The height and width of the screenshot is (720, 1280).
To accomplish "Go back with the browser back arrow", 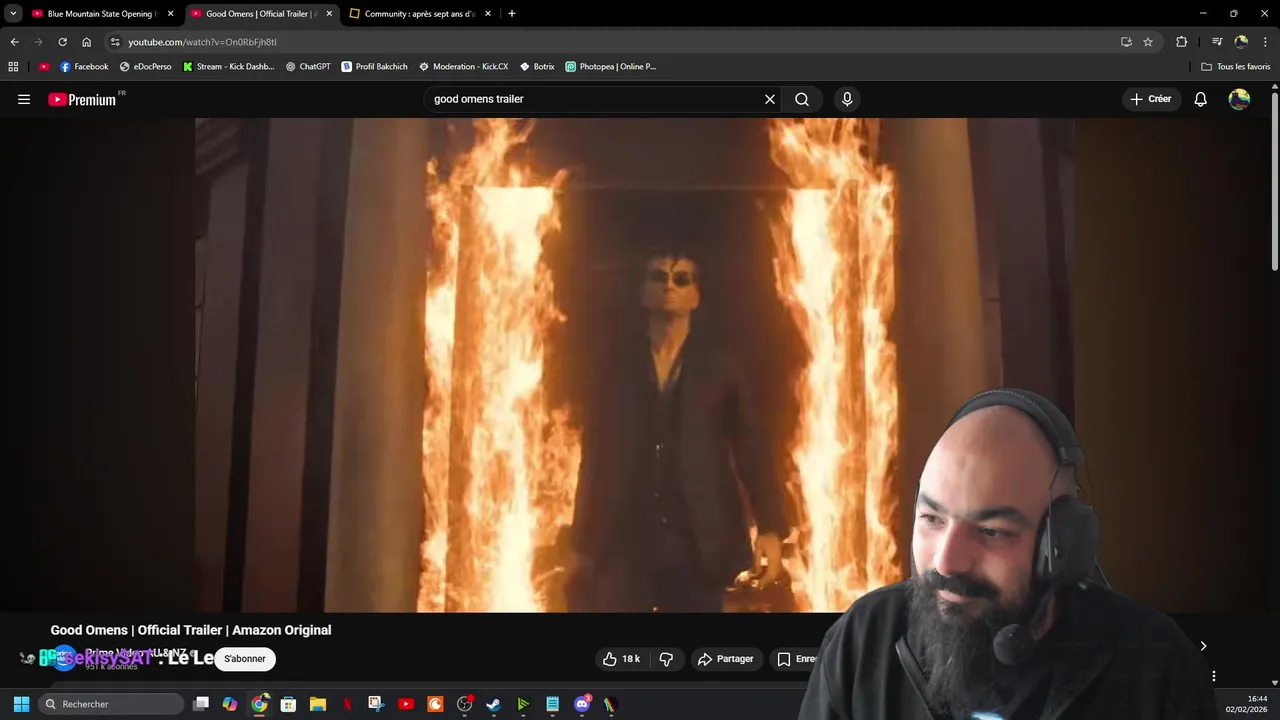I will click(x=14, y=42).
